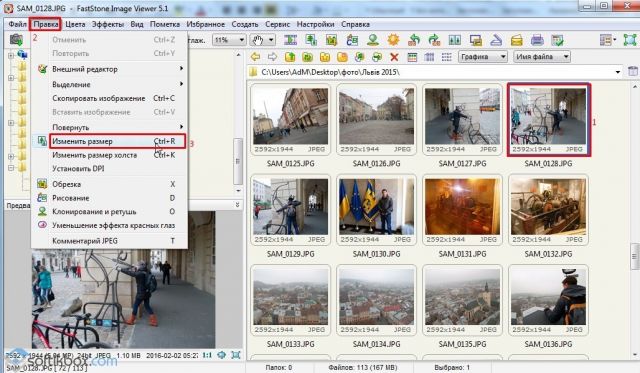Expand the folder path address dropdown arrow
Viewport: 640px width, 373px height.
point(618,72)
